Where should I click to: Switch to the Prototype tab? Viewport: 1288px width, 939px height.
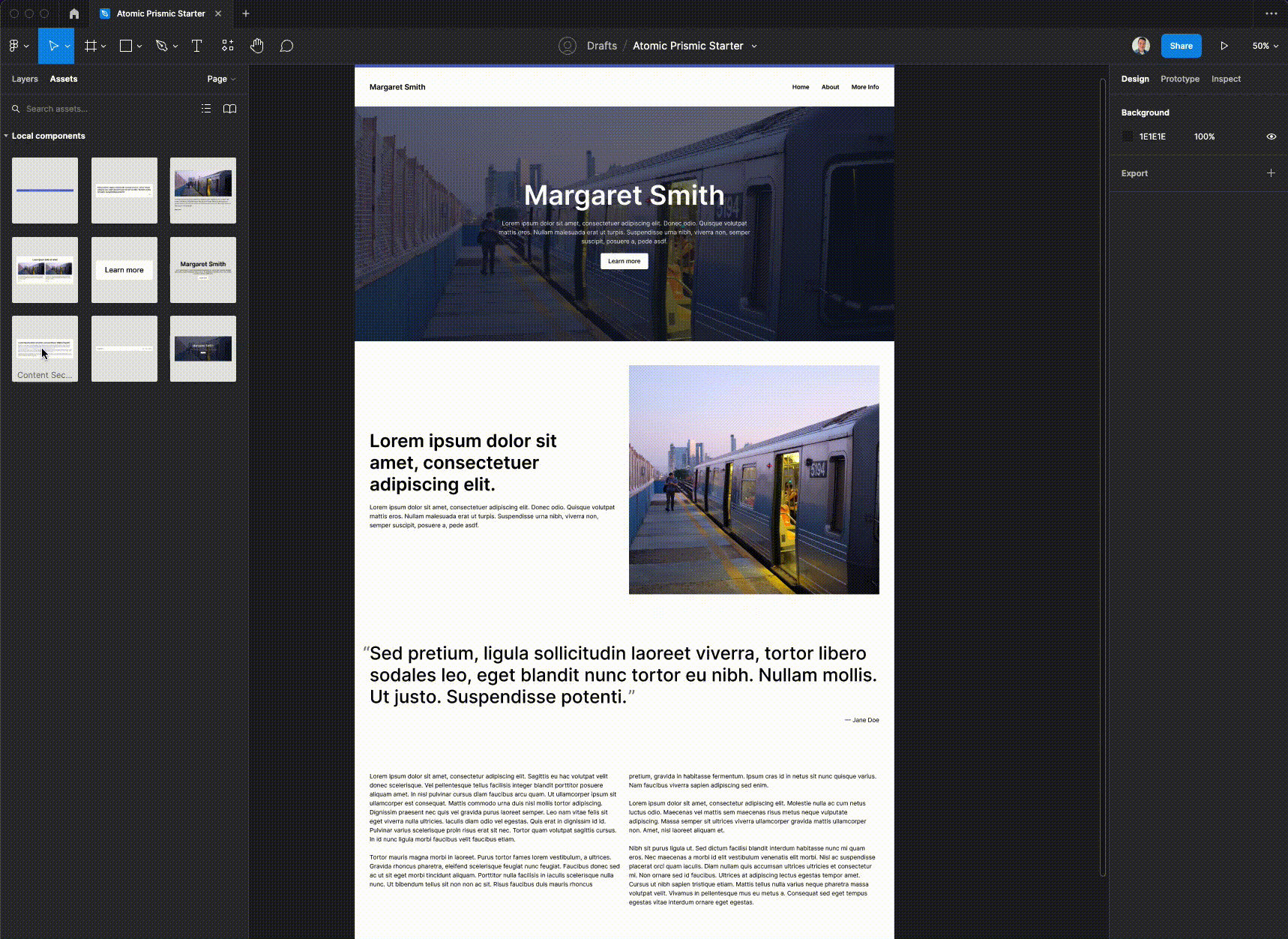click(1180, 78)
